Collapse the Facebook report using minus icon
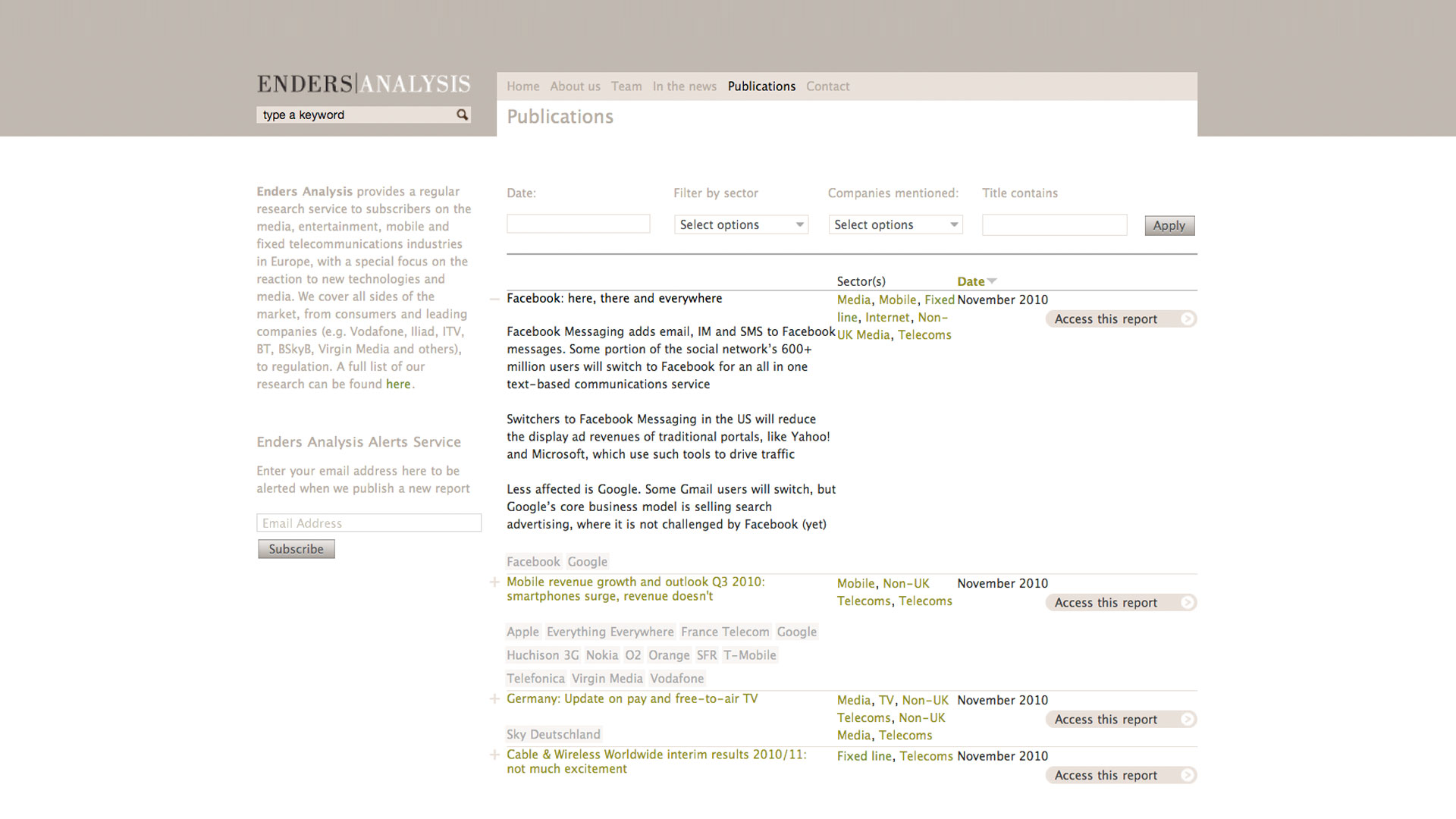 494,300
